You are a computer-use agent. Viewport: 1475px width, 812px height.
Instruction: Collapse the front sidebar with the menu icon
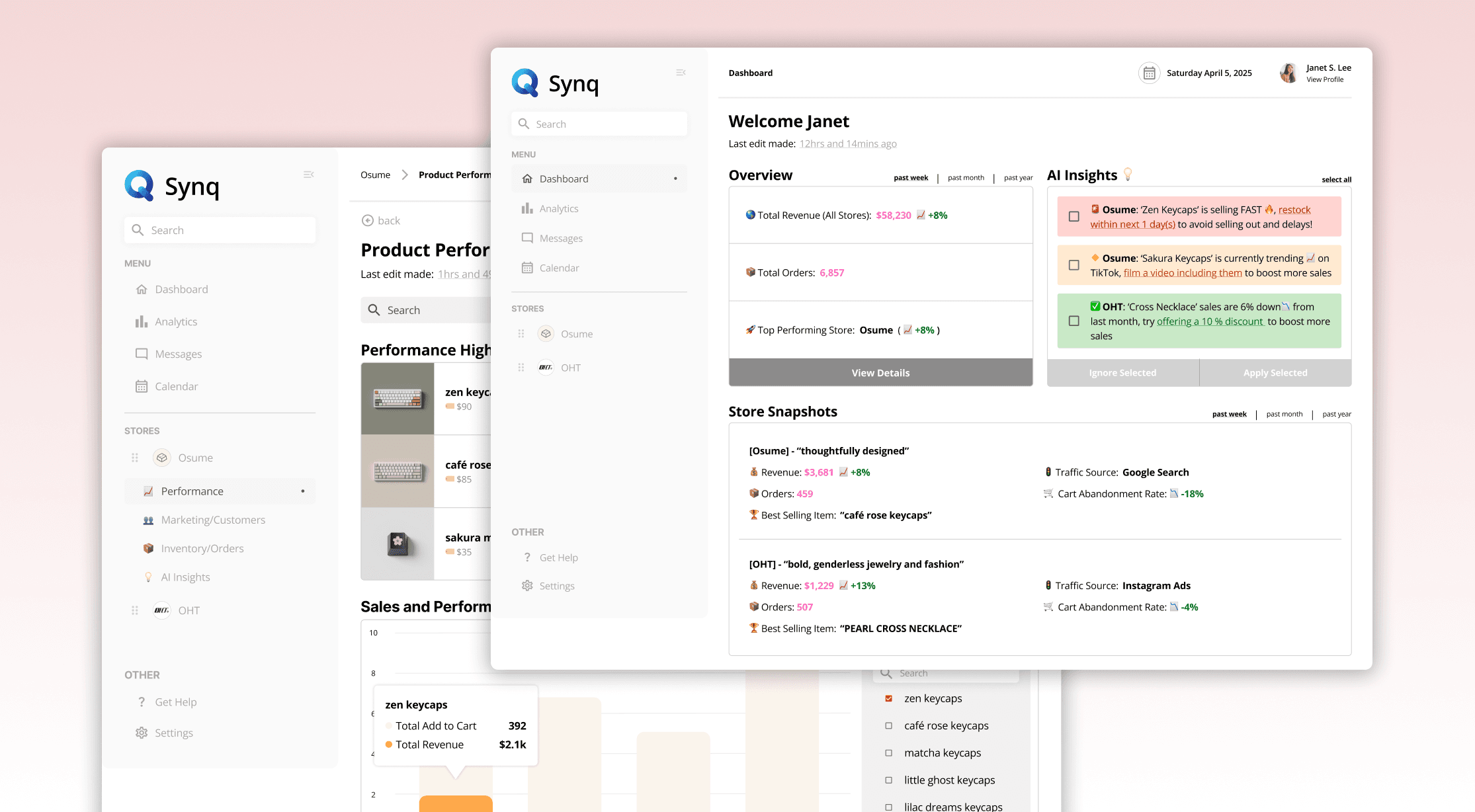click(x=681, y=73)
